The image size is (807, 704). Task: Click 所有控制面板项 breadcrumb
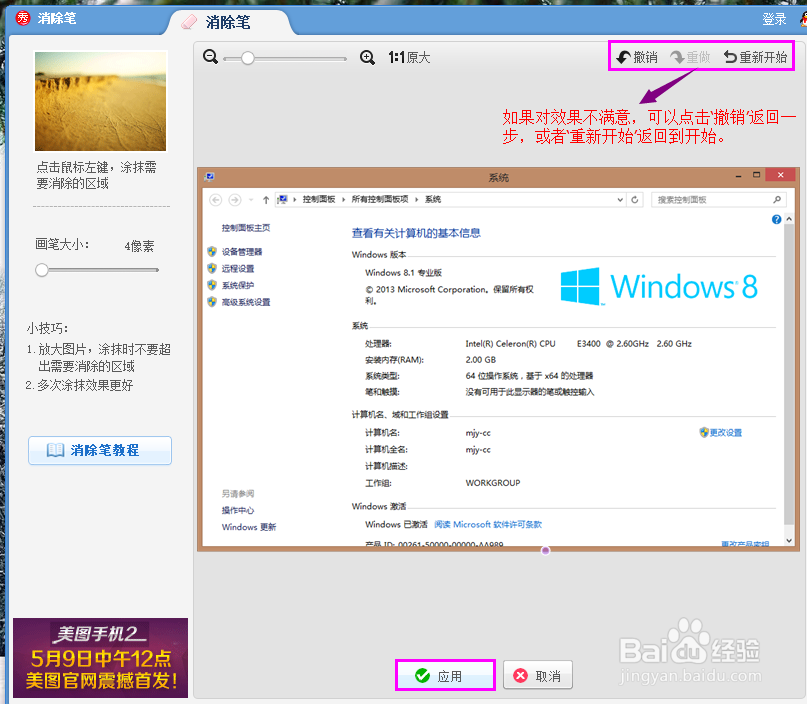380,199
